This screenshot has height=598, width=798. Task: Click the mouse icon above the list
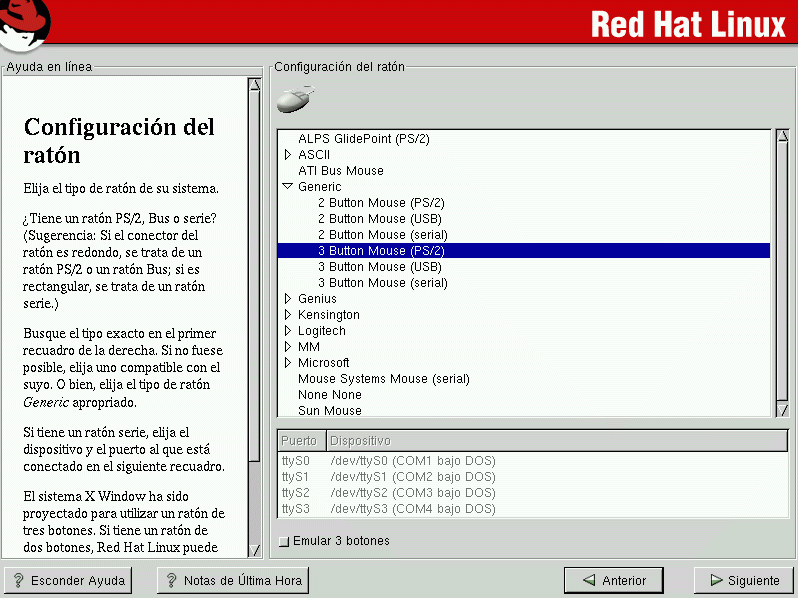click(x=294, y=99)
